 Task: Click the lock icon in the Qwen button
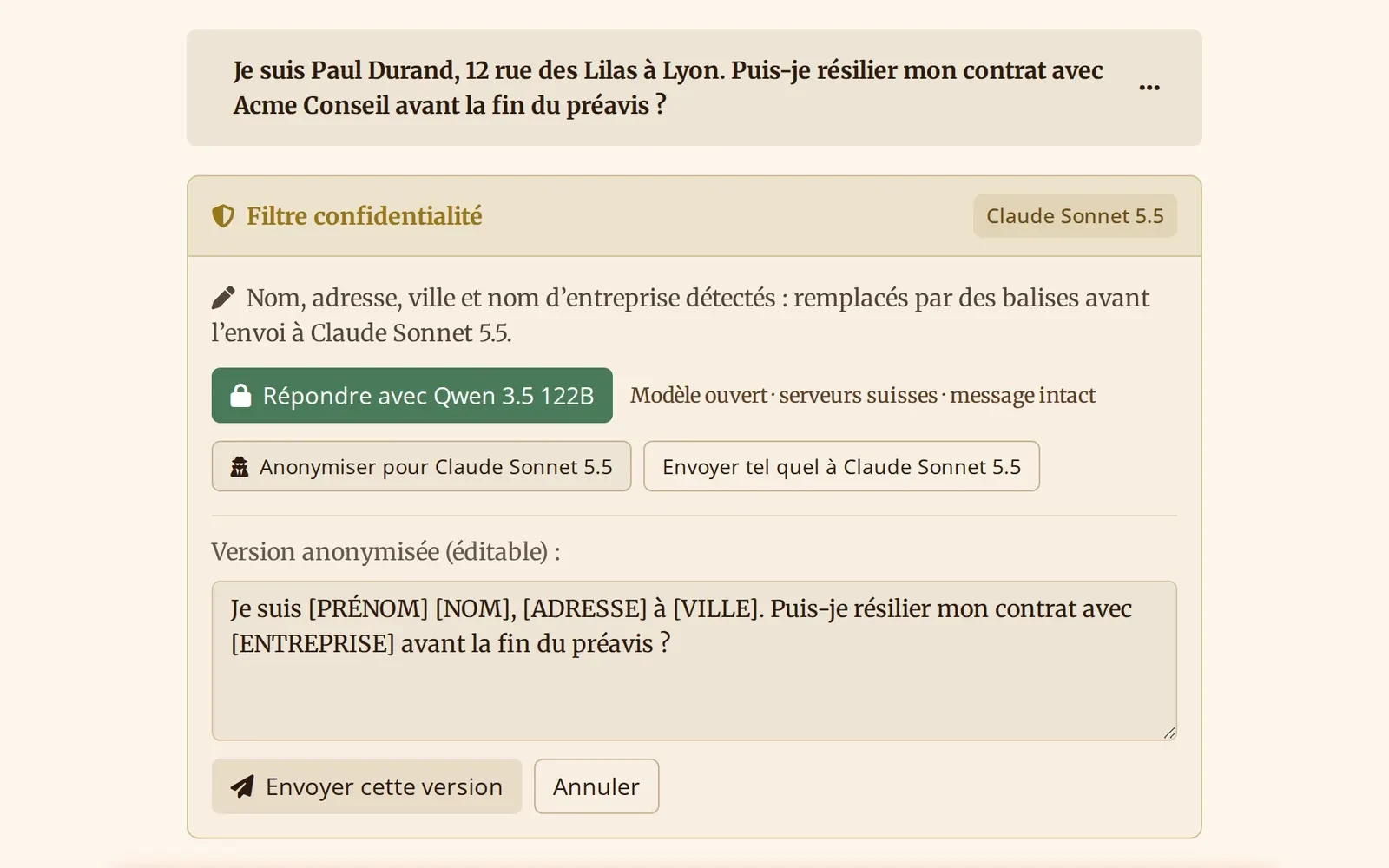click(240, 396)
